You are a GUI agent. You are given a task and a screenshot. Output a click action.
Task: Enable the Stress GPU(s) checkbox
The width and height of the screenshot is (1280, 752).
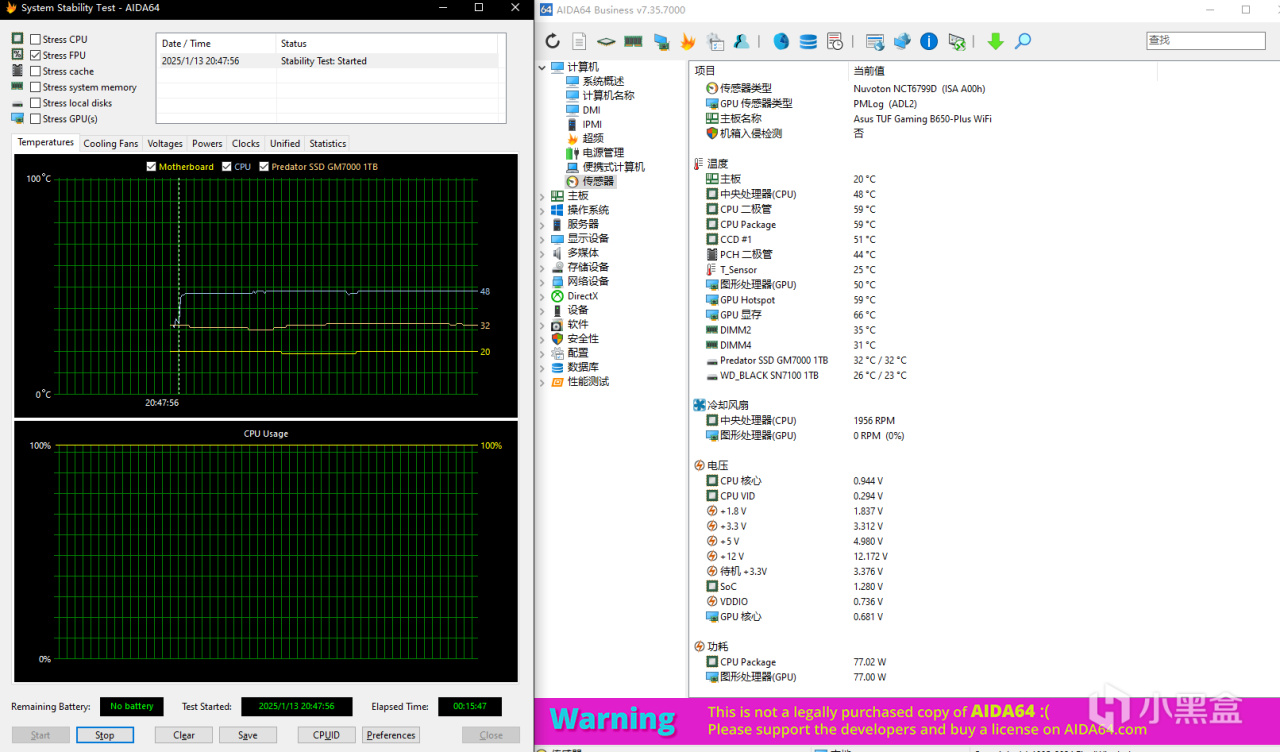click(36, 119)
